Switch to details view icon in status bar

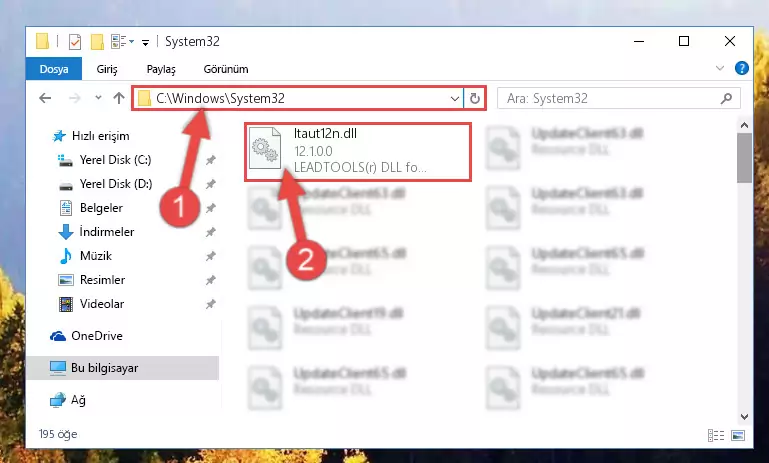tap(716, 435)
